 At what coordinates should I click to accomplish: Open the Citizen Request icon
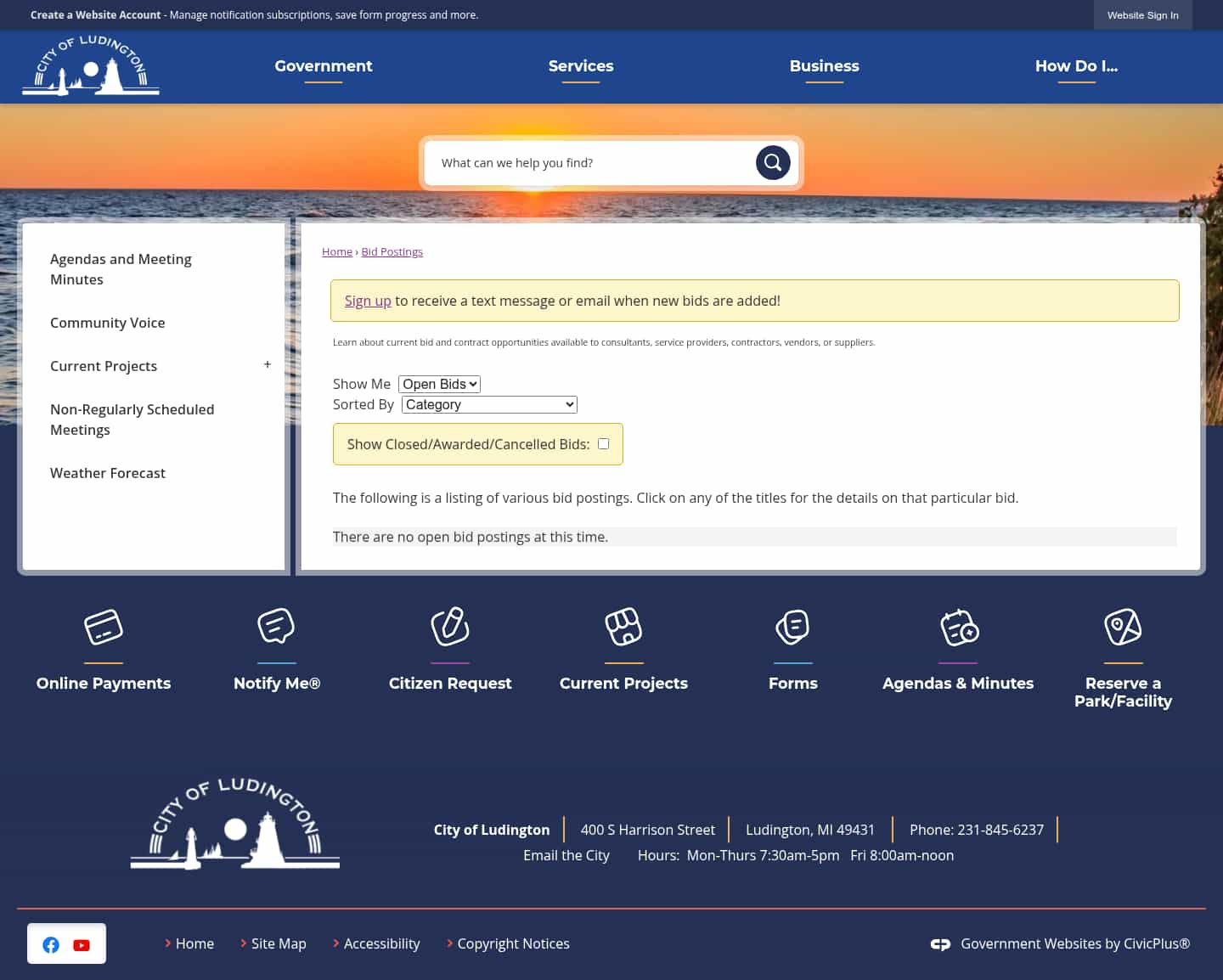coord(450,627)
